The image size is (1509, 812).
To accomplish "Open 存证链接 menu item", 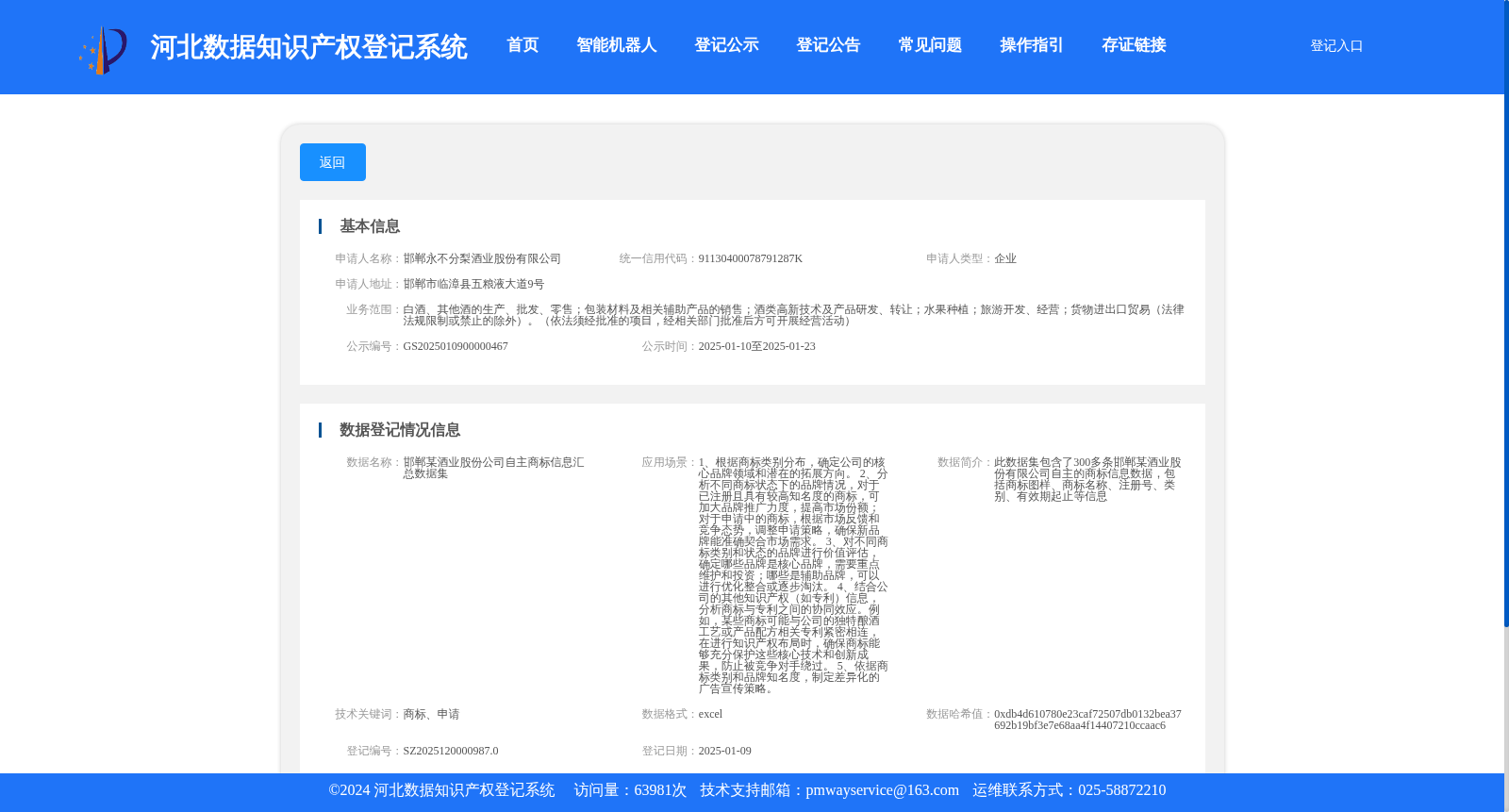I will click(1134, 45).
